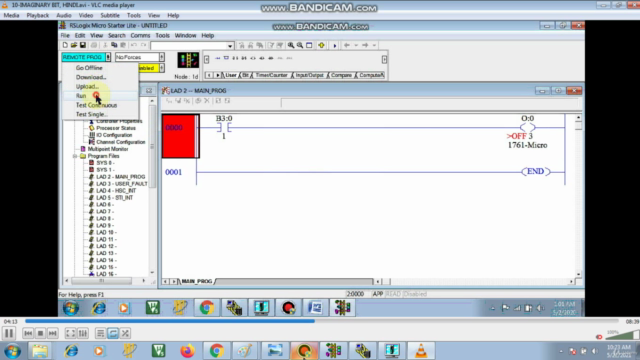This screenshot has width=640, height=360.
Task: Seek on the VLC playback progress bar
Action: coord(322,321)
